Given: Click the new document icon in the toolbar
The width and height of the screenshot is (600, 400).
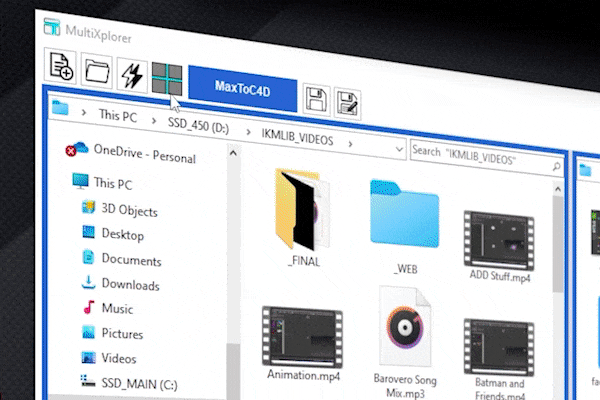Looking at the screenshot, I should 61,68.
